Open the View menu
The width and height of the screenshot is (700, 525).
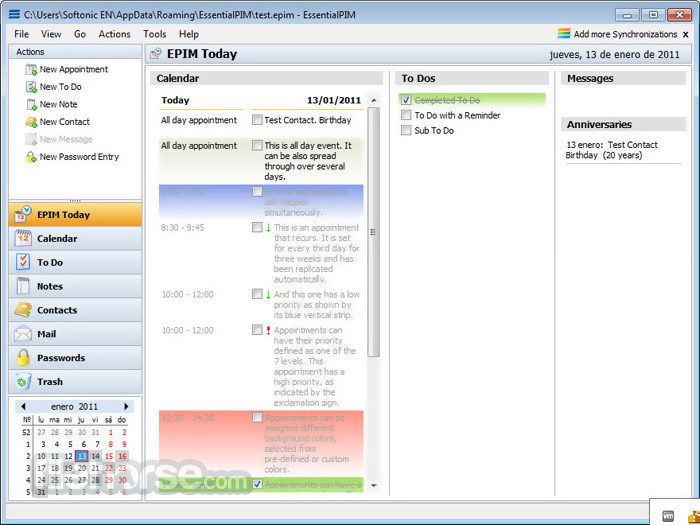pyautogui.click(x=51, y=34)
